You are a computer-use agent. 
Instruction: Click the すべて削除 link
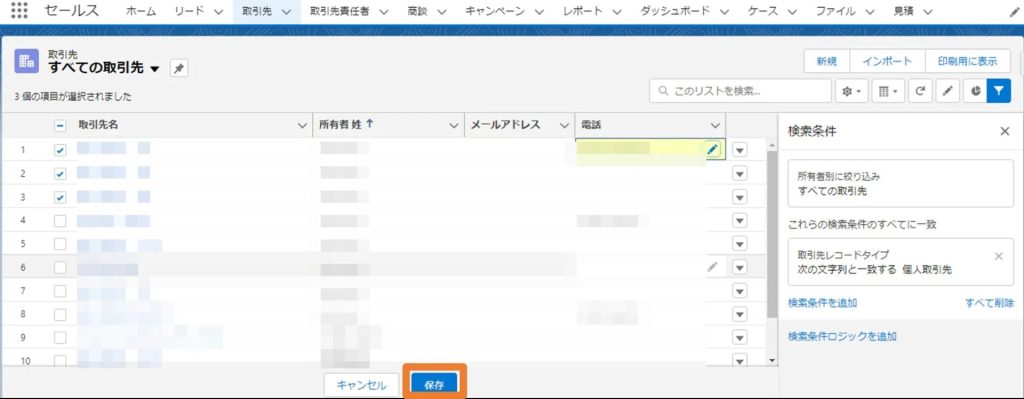pyautogui.click(x=989, y=302)
